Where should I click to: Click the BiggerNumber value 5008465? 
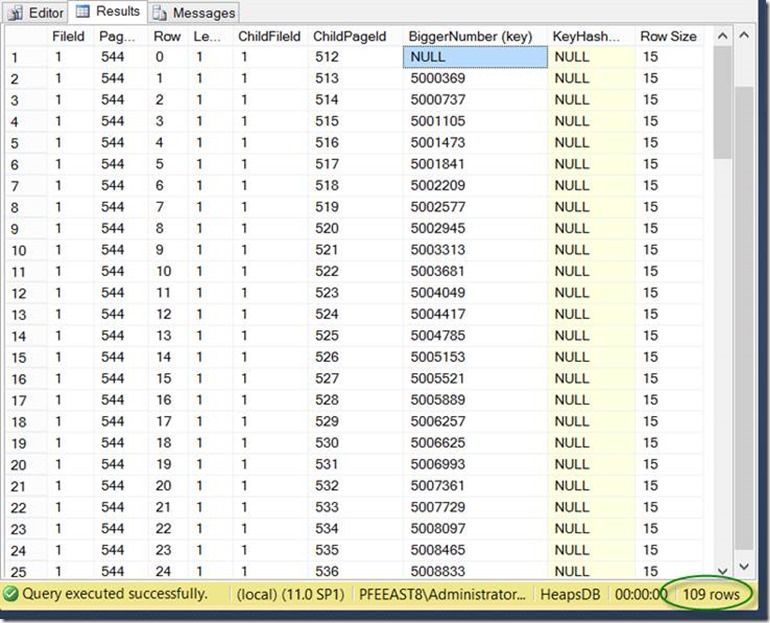(438, 550)
